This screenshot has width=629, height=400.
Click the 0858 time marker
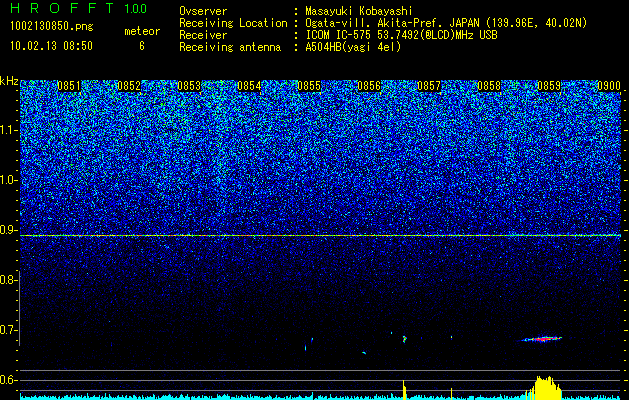[489, 86]
